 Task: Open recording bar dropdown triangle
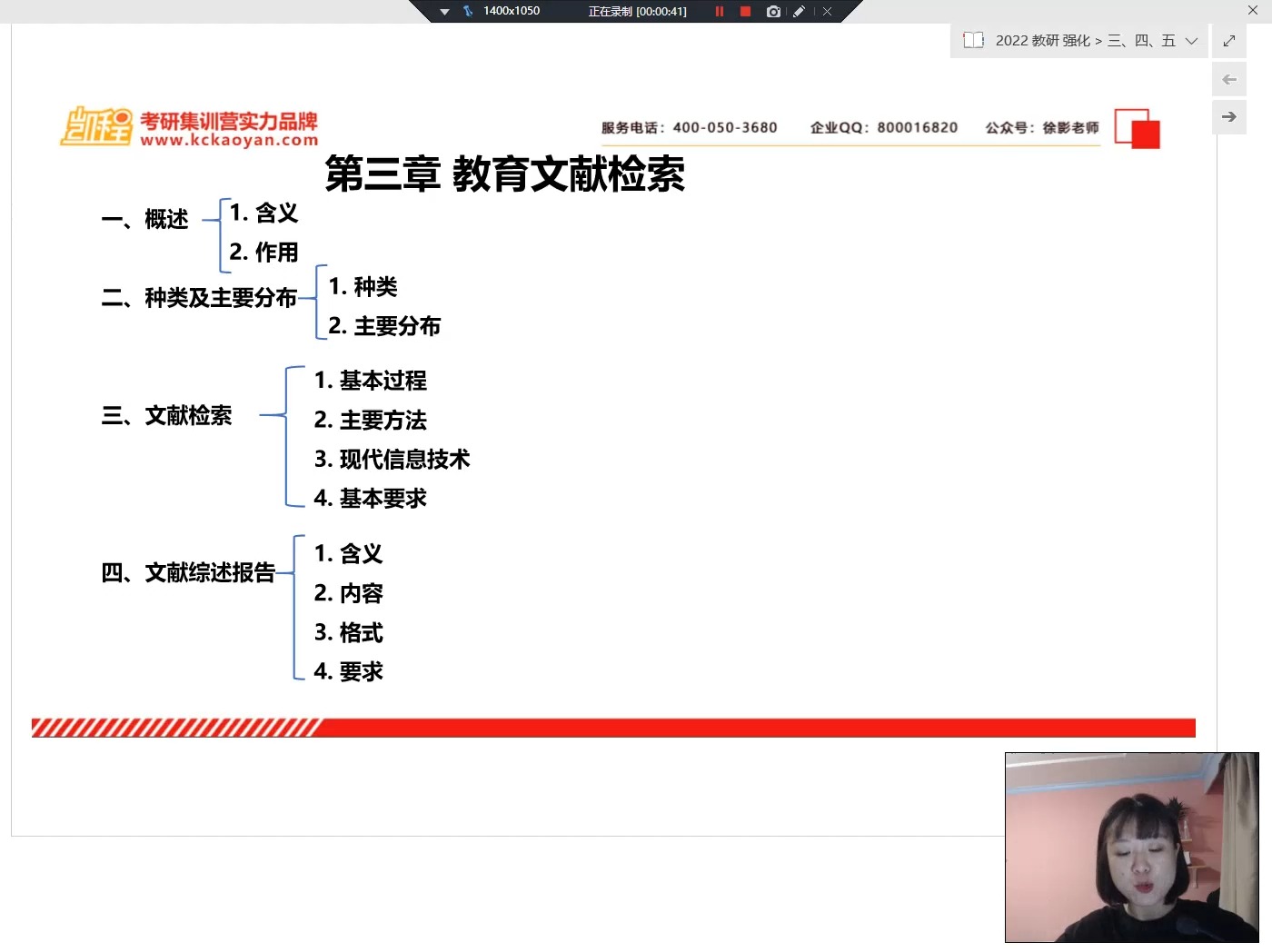point(444,12)
